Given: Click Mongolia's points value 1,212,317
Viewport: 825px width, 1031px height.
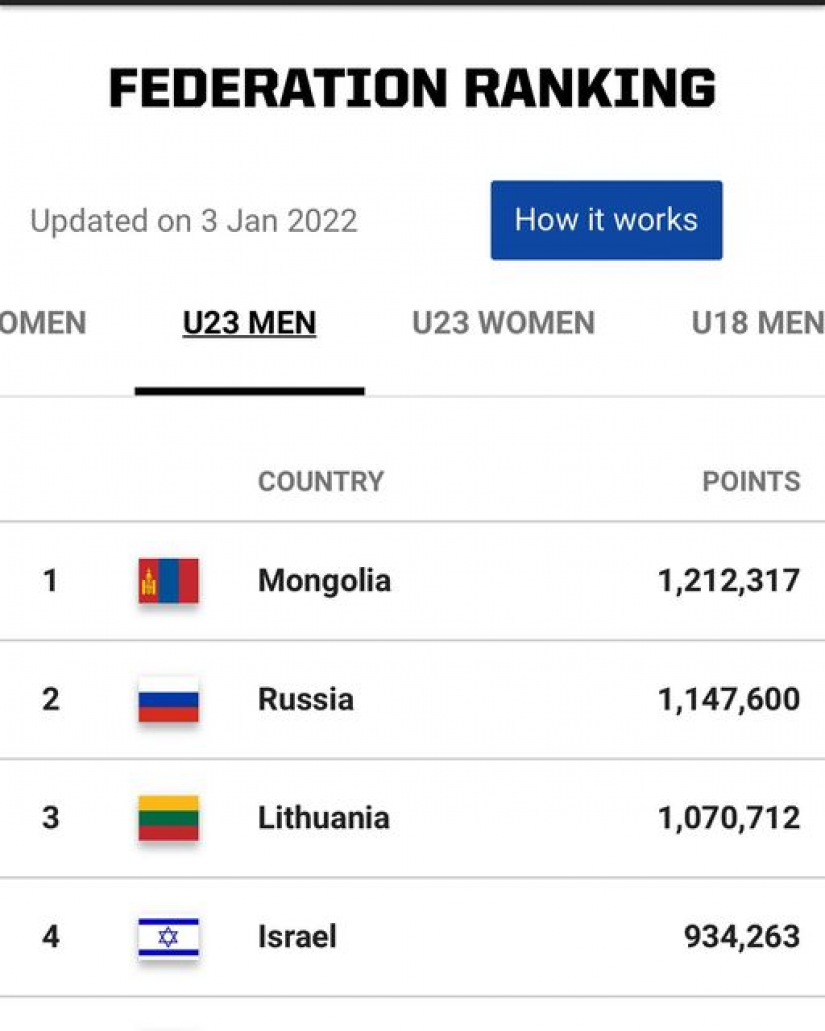Looking at the screenshot, I should 728,581.
